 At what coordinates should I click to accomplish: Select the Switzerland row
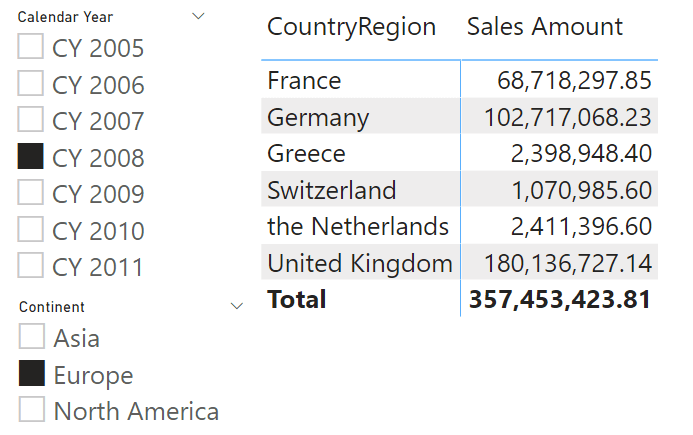pyautogui.click(x=459, y=190)
